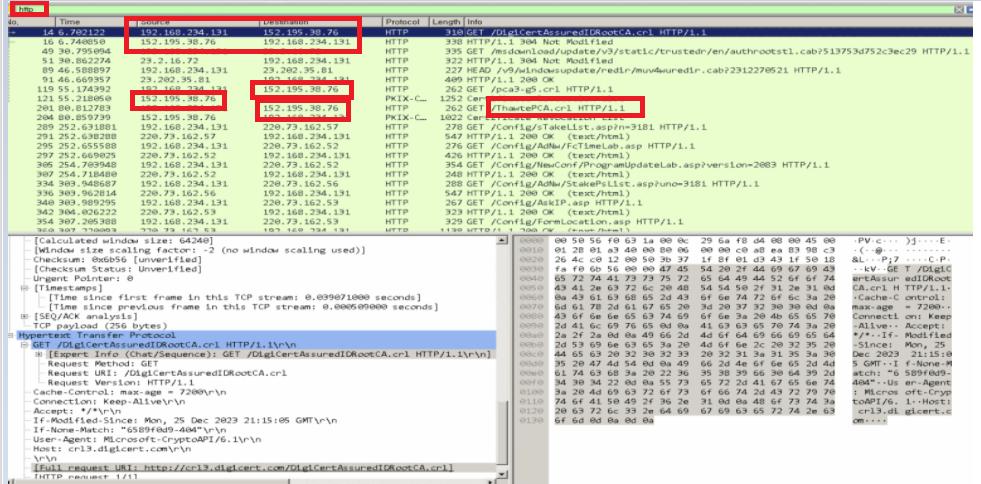Select packet 121 PKIX-CRL length 1252
Viewport: 981px width, 484px height.
(489, 99)
